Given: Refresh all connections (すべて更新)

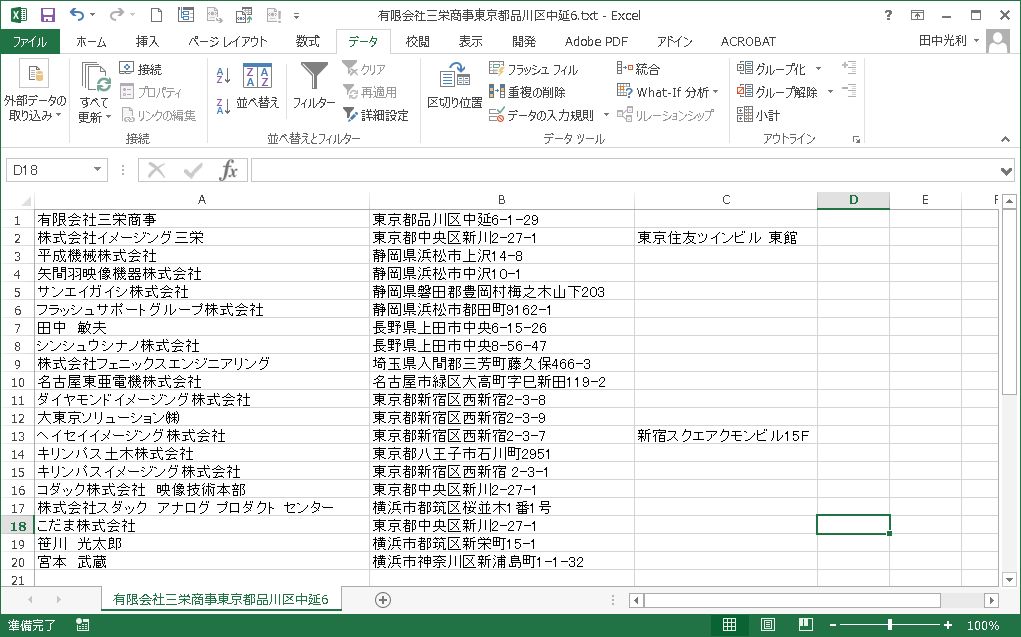Looking at the screenshot, I should coord(95,92).
